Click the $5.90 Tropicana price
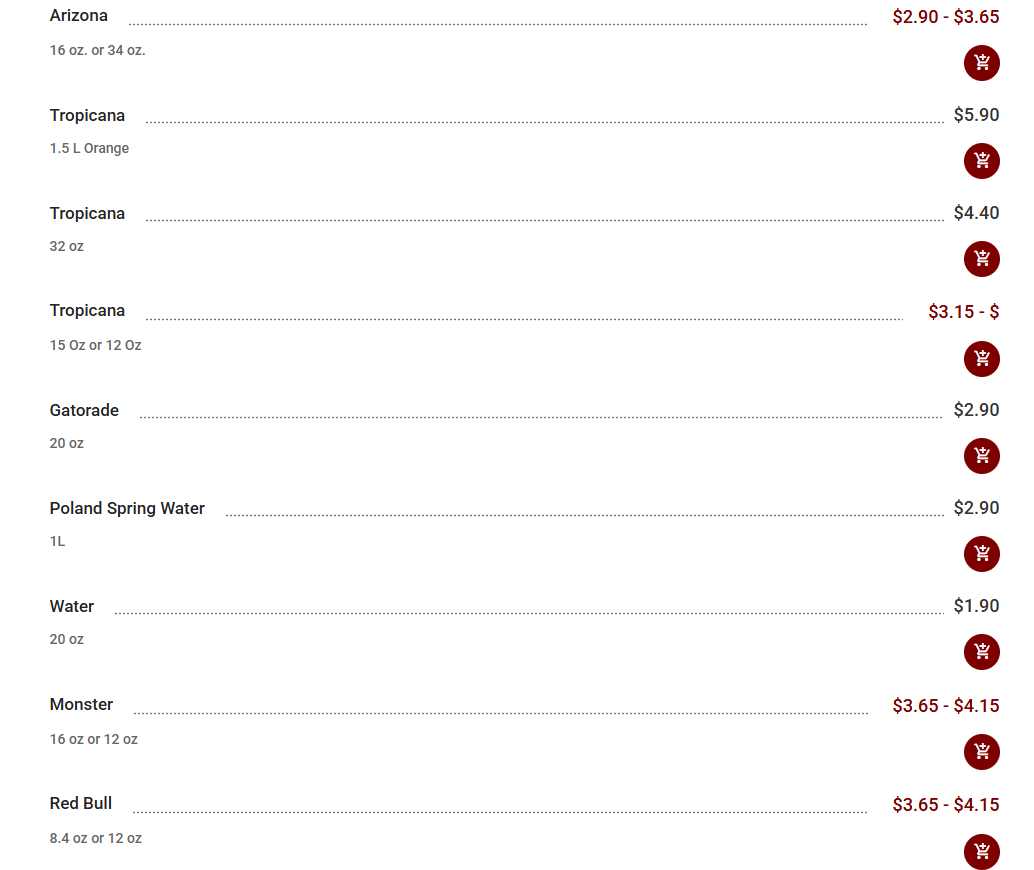The image size is (1034, 870). 976,115
